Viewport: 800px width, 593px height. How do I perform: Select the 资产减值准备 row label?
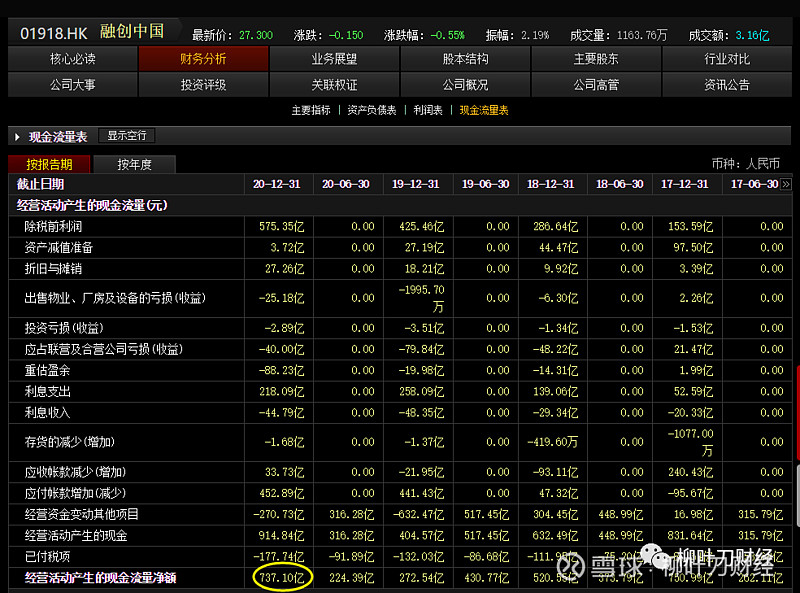tap(59, 248)
